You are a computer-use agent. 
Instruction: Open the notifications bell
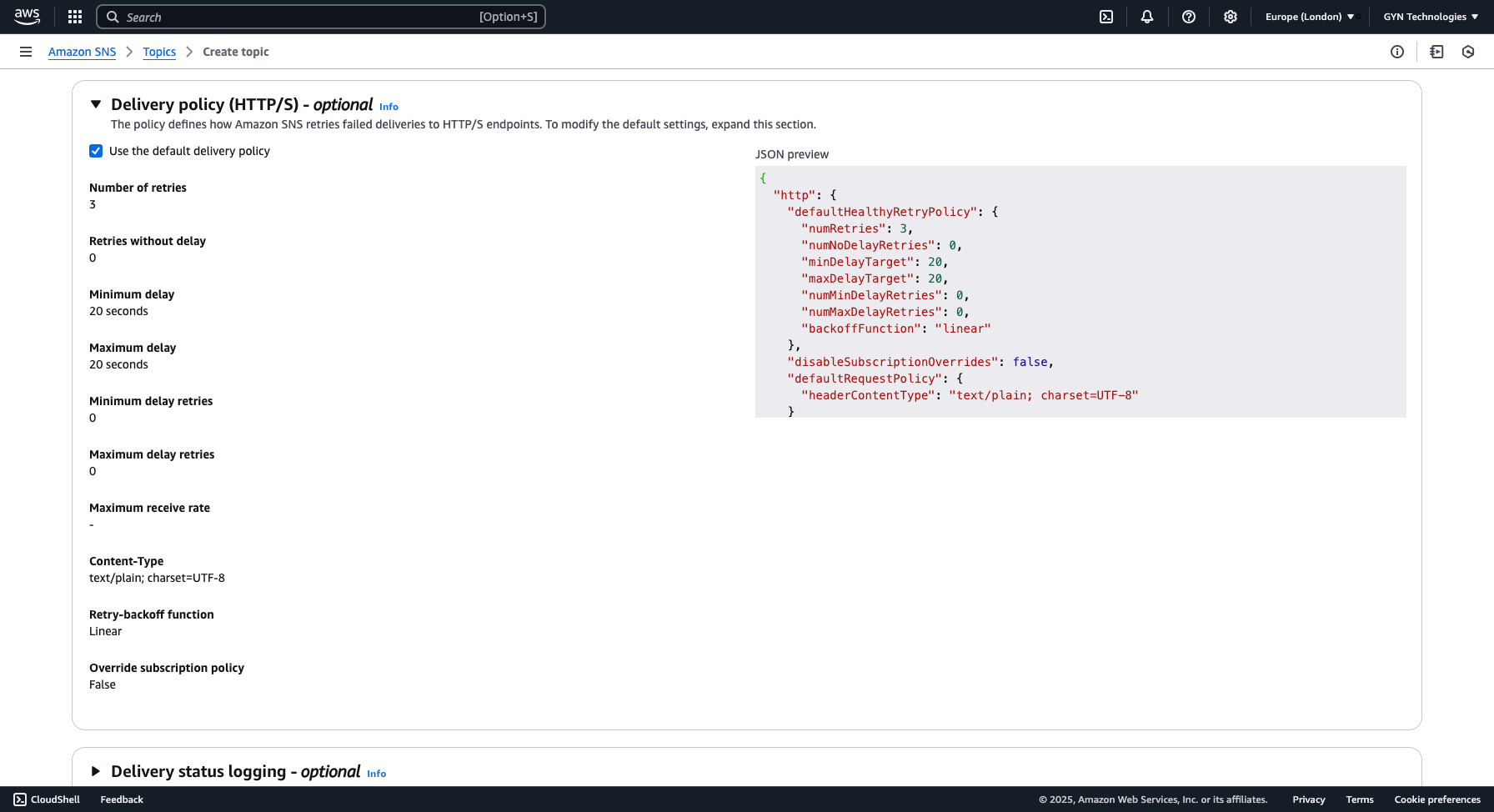click(x=1147, y=17)
